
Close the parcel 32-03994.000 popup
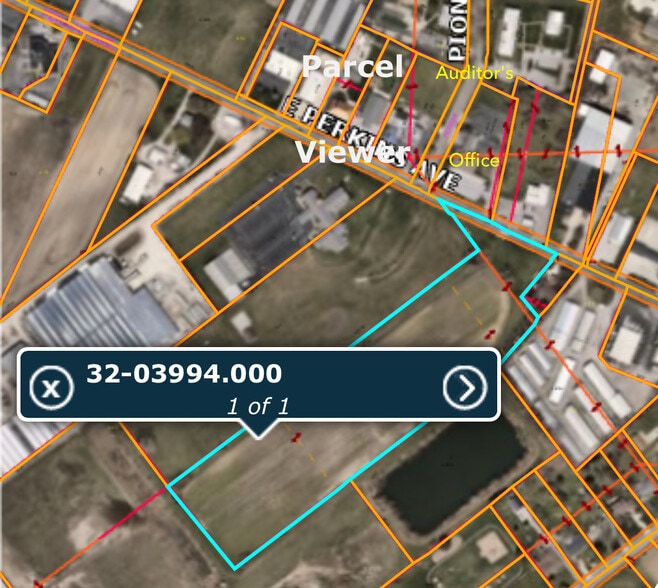(52, 387)
